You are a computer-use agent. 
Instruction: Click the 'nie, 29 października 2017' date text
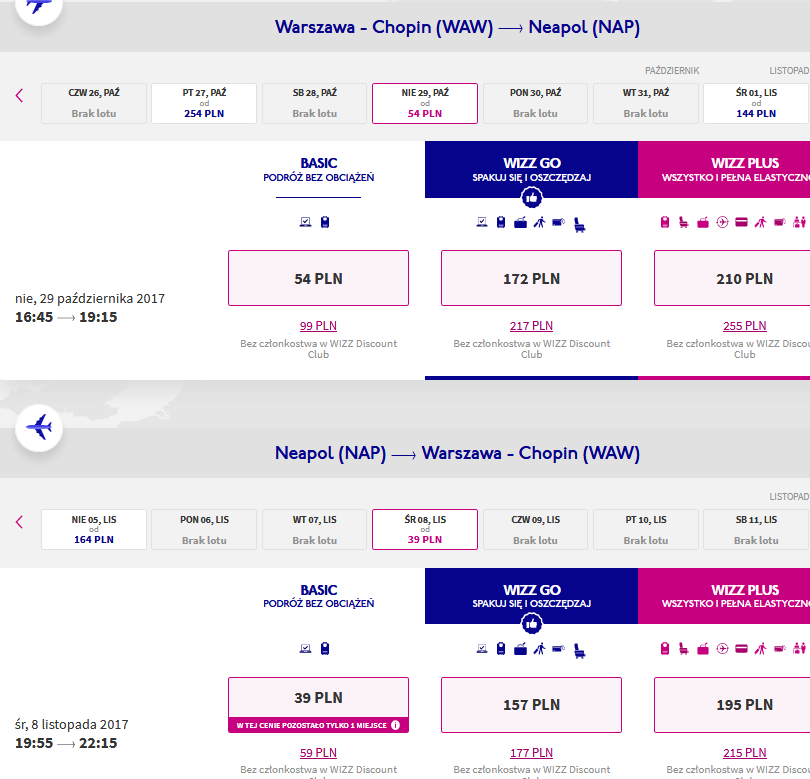(x=90, y=299)
